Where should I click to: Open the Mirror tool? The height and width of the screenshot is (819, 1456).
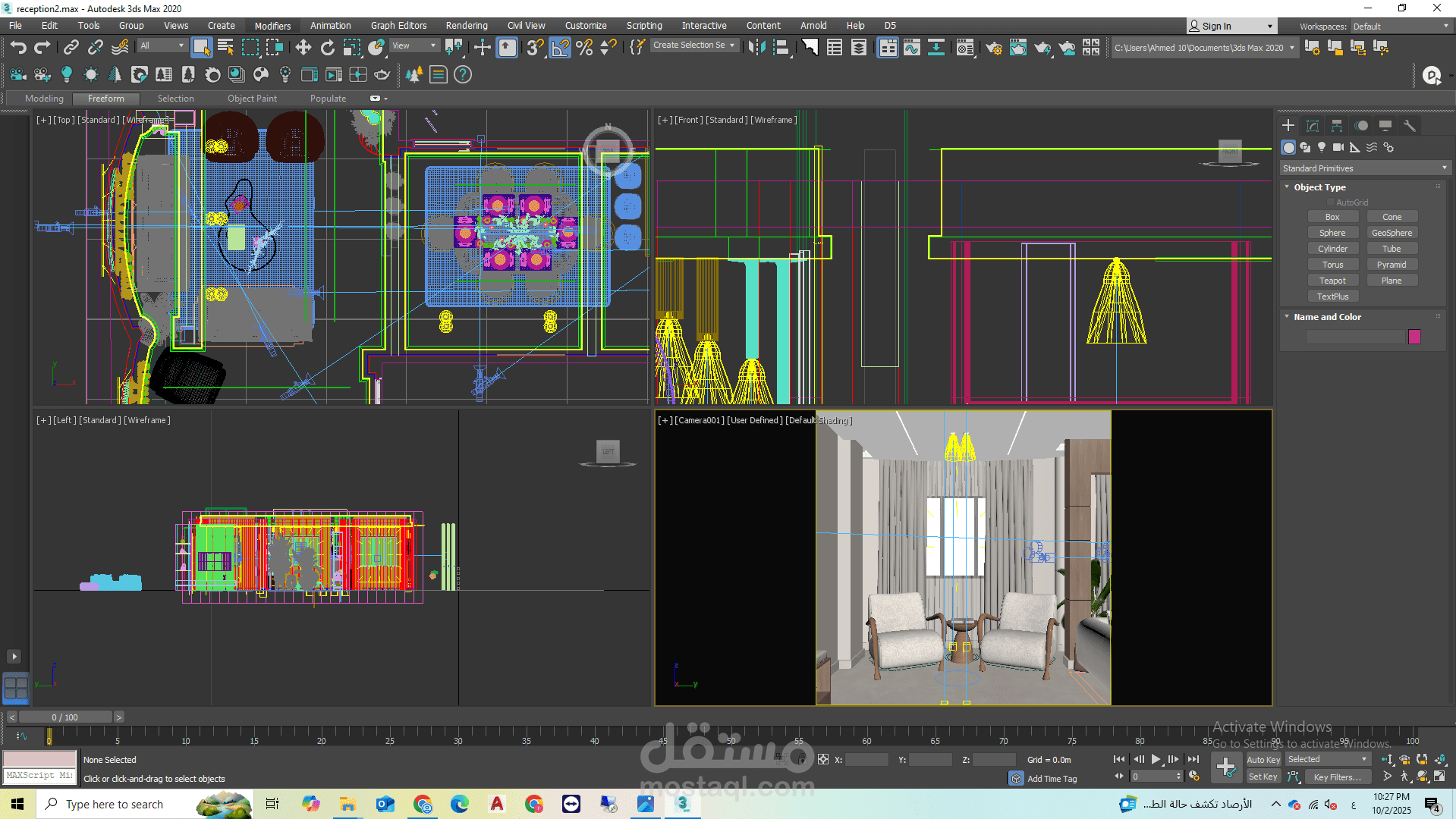click(x=756, y=48)
